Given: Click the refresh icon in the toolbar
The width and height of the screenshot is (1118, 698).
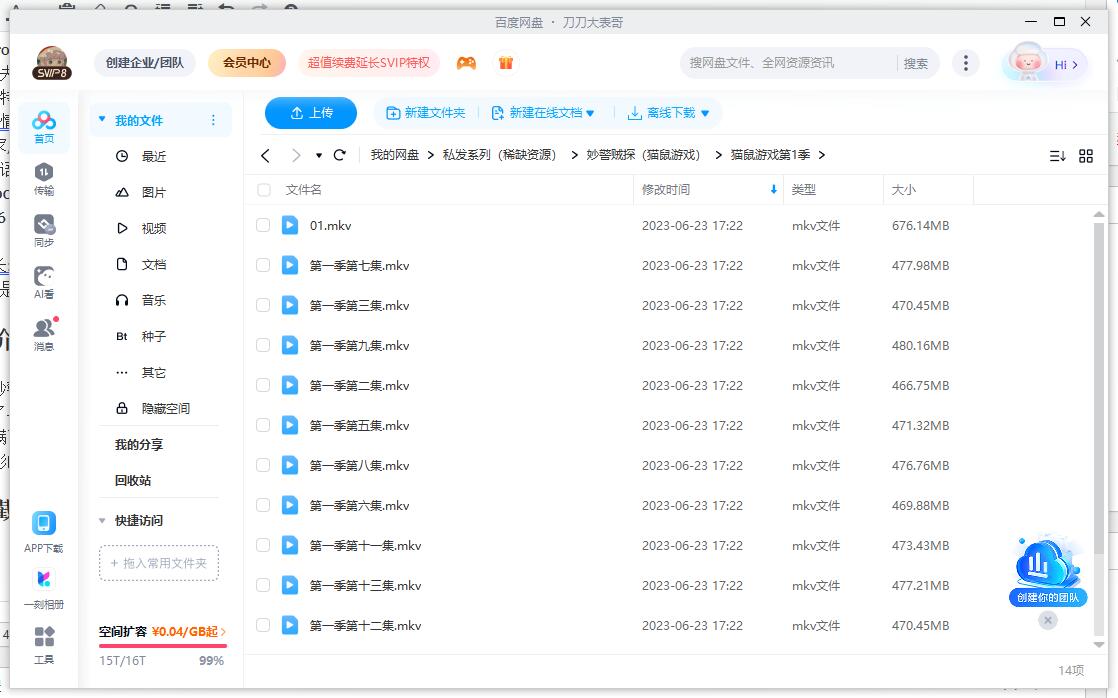Looking at the screenshot, I should (339, 155).
